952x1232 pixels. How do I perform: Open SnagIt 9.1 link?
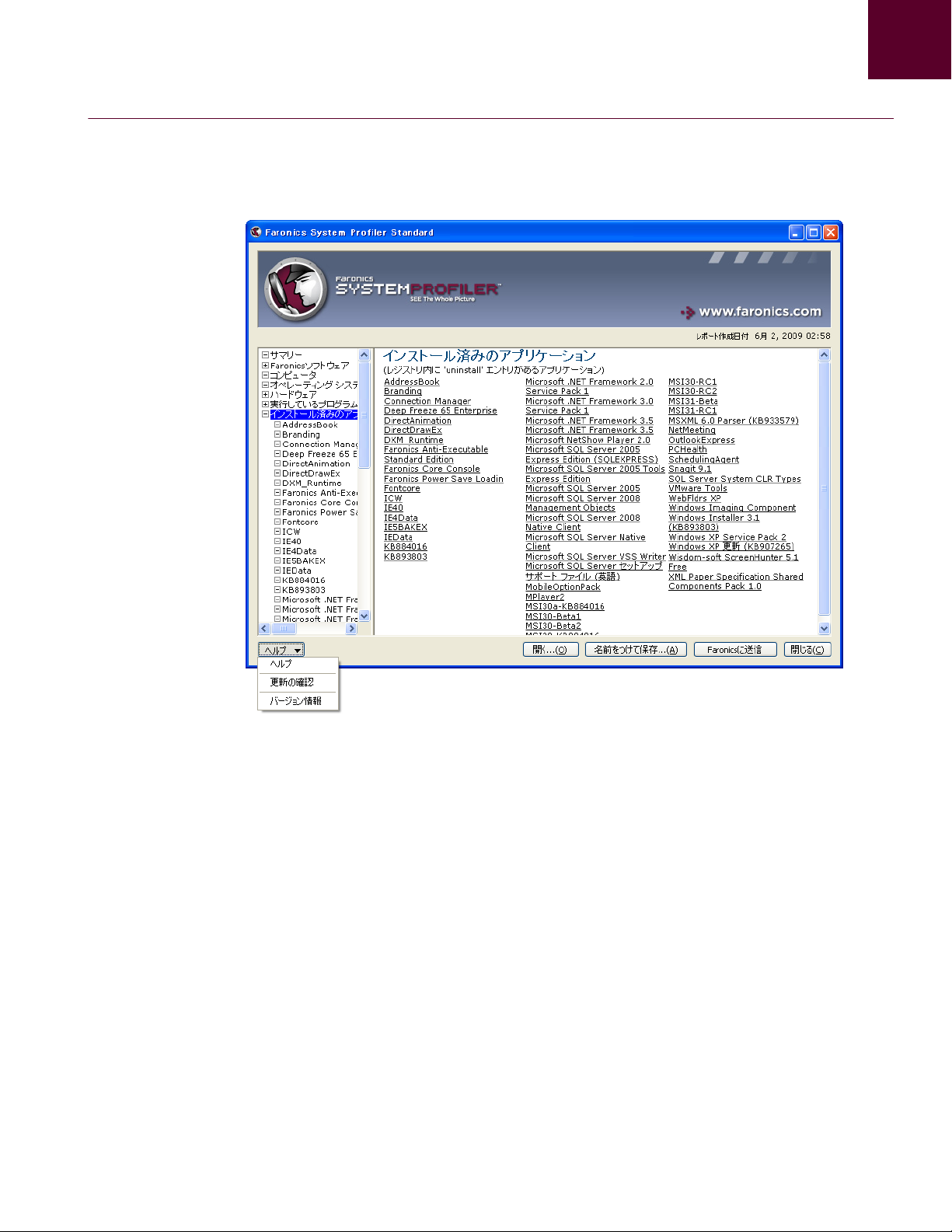click(690, 469)
